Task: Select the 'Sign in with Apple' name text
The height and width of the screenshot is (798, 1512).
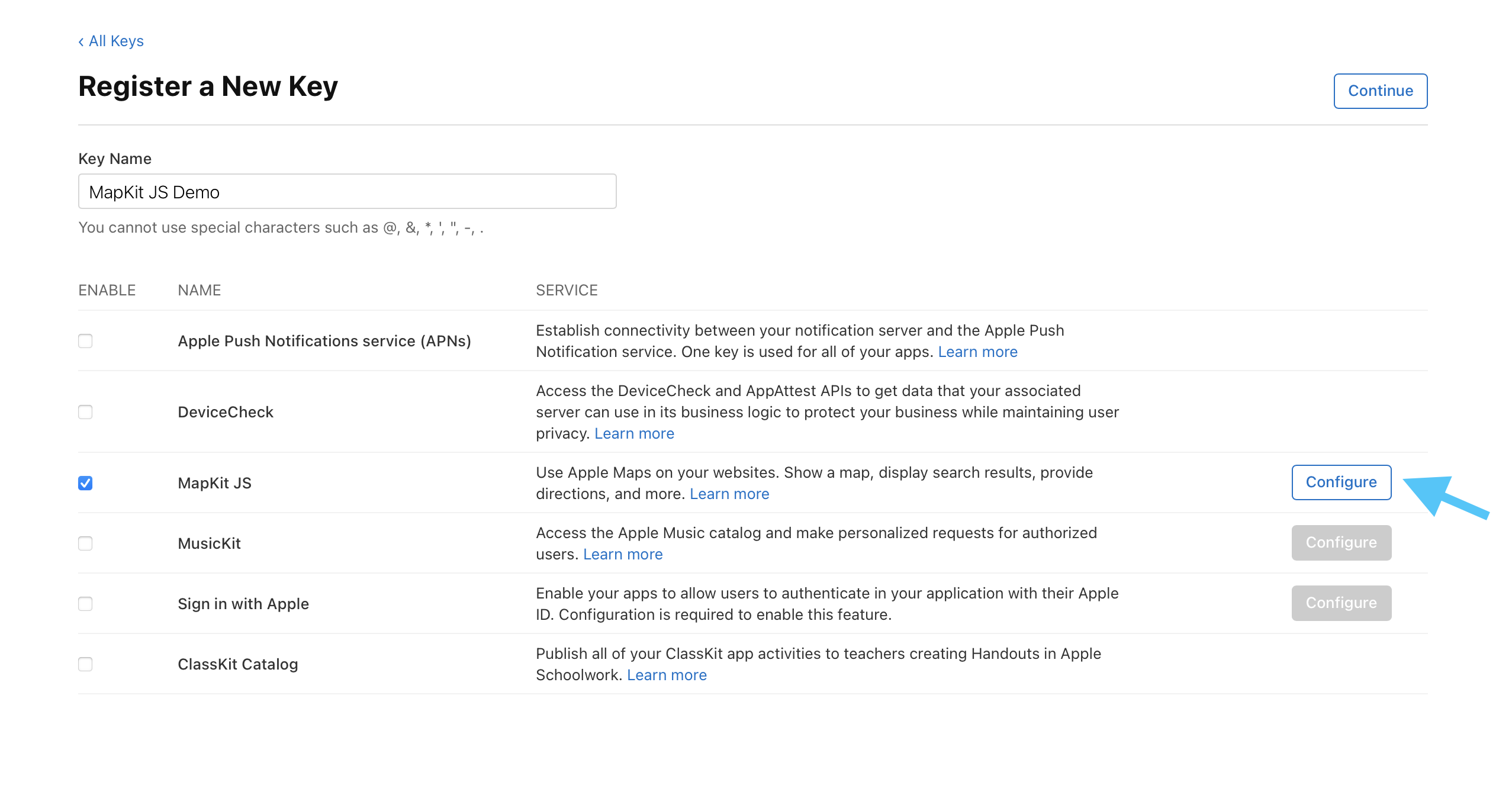Action: [243, 604]
